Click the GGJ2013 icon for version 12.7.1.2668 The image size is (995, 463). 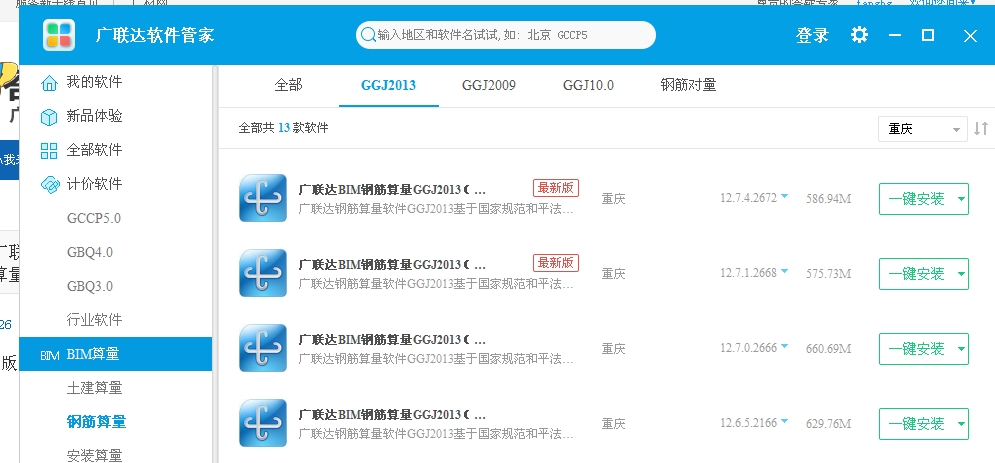click(263, 273)
